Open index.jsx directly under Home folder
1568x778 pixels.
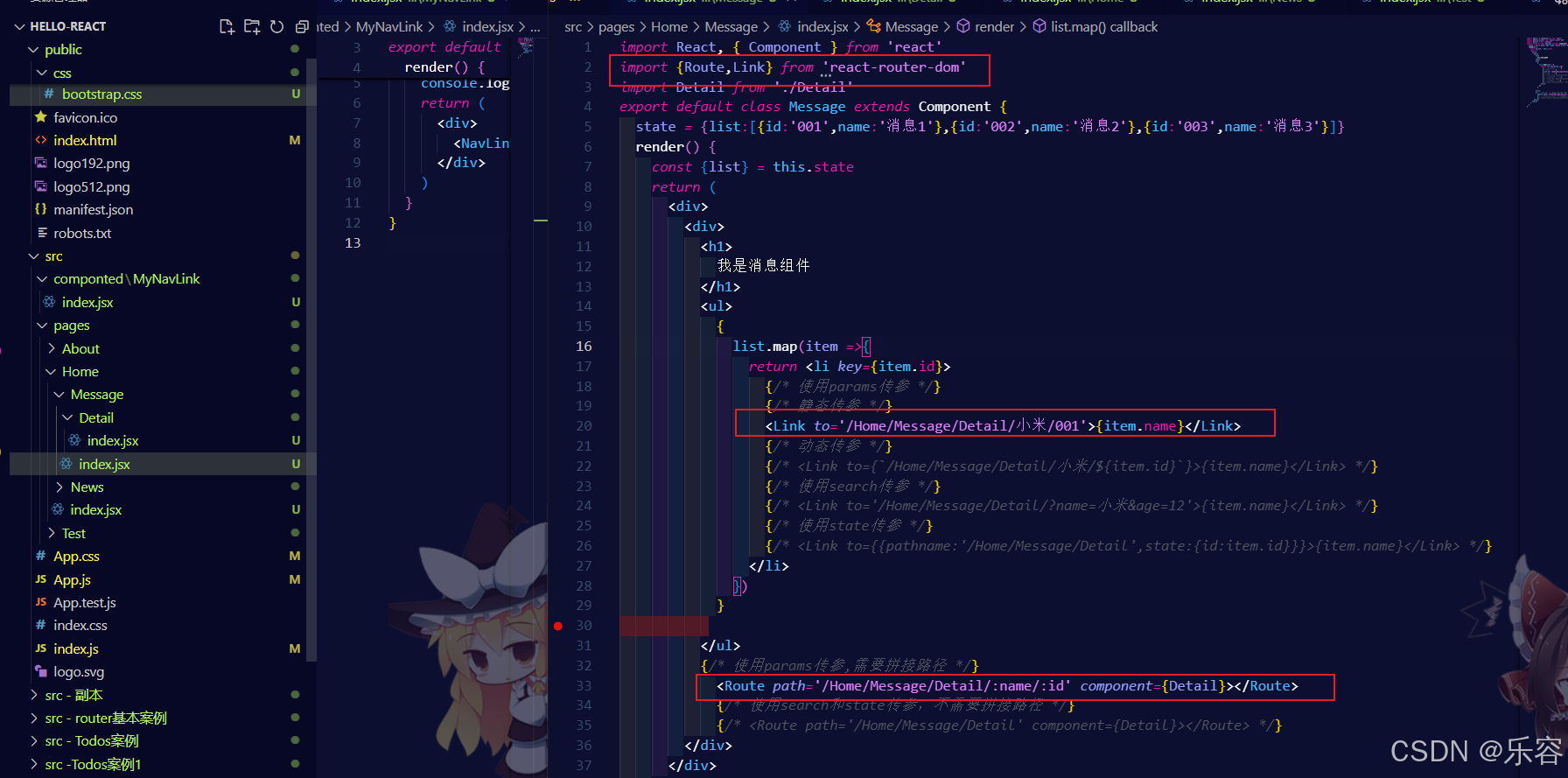[x=95, y=510]
